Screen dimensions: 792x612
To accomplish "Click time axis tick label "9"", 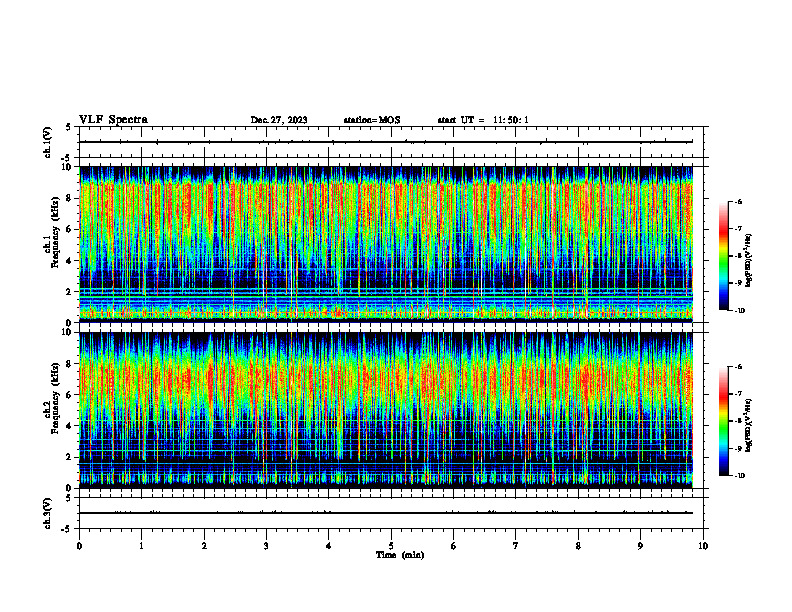I will 640,546.
